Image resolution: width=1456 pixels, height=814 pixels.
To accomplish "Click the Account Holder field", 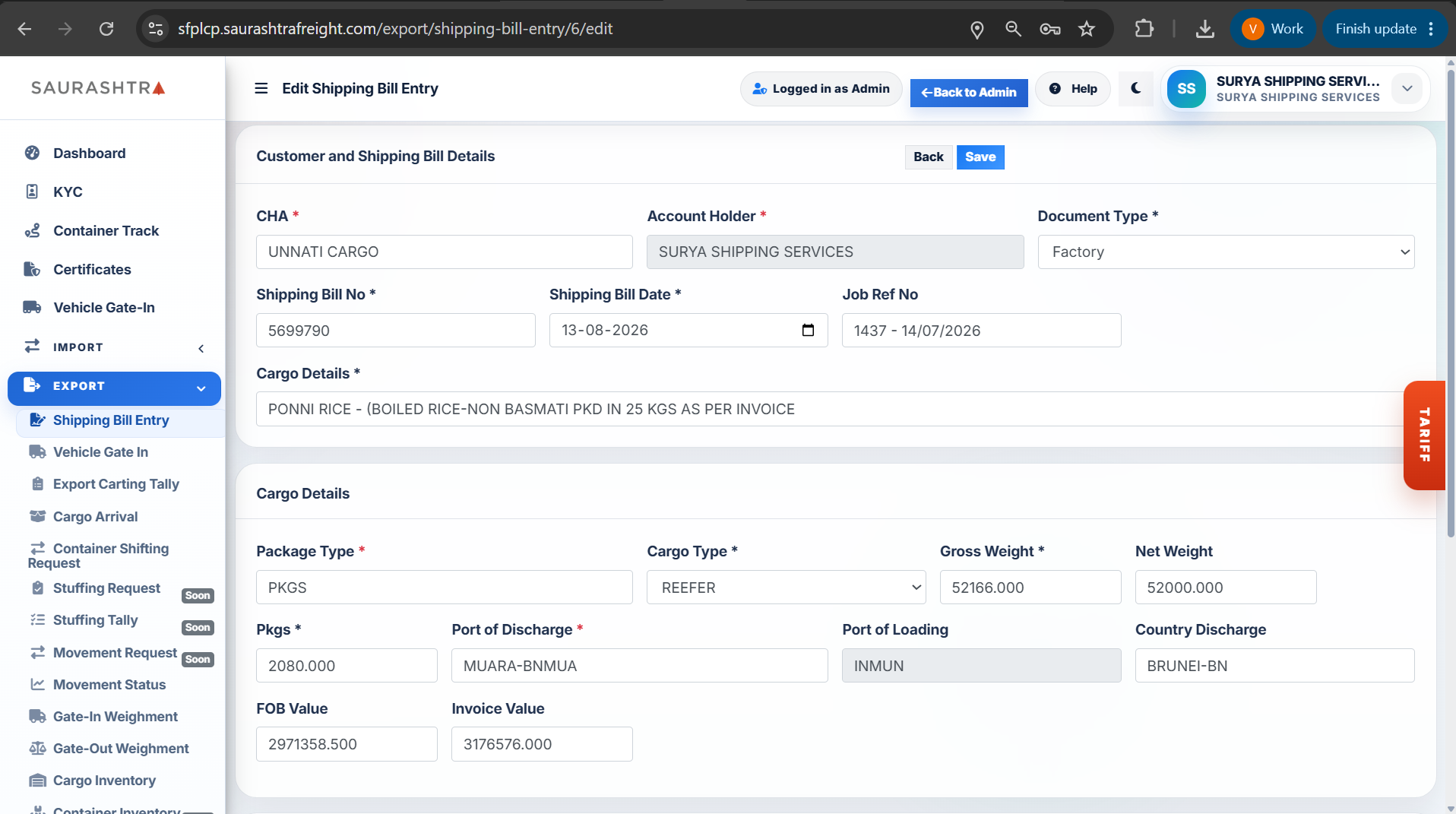I will [x=835, y=252].
